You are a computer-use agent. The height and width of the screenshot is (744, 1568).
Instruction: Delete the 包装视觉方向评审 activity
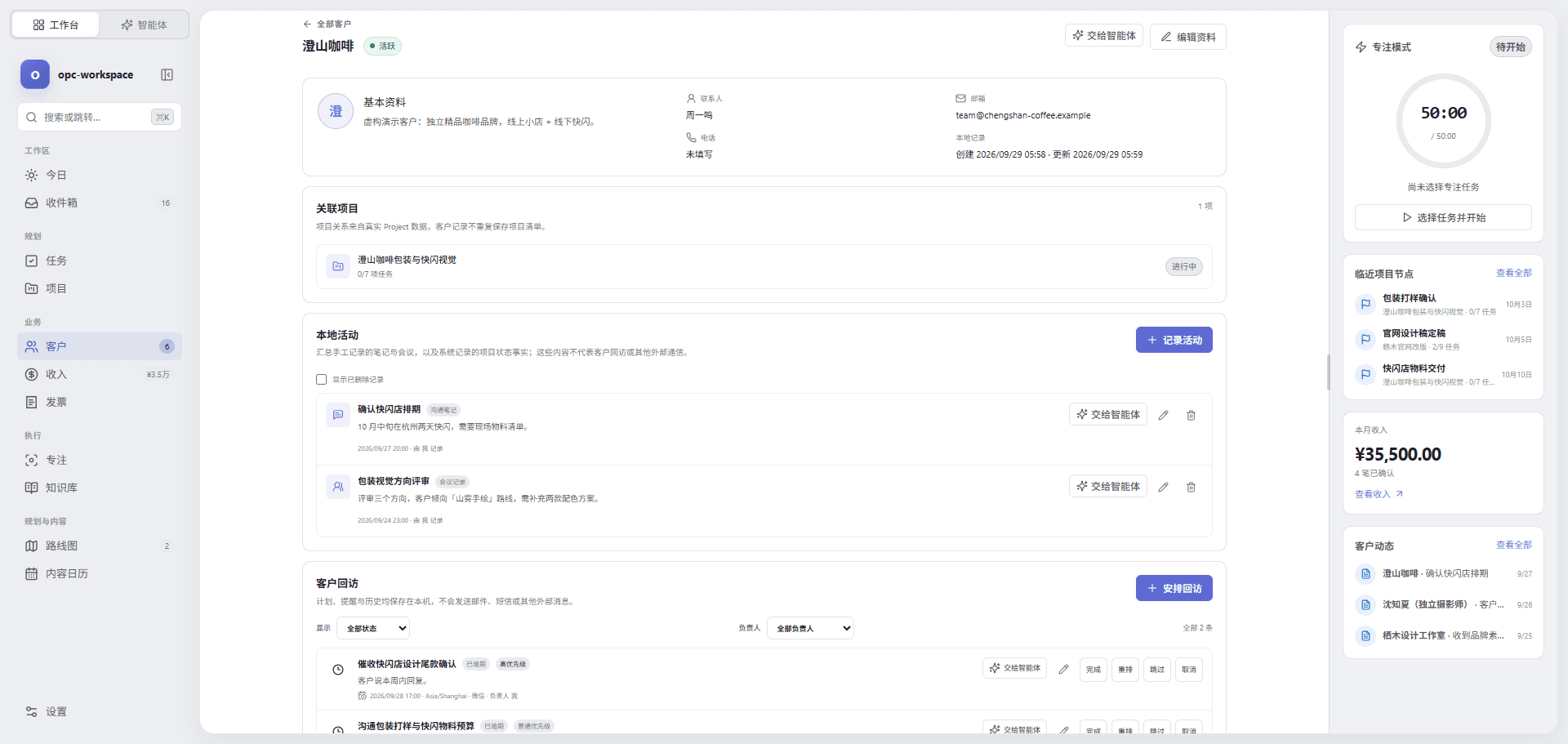pos(1191,487)
